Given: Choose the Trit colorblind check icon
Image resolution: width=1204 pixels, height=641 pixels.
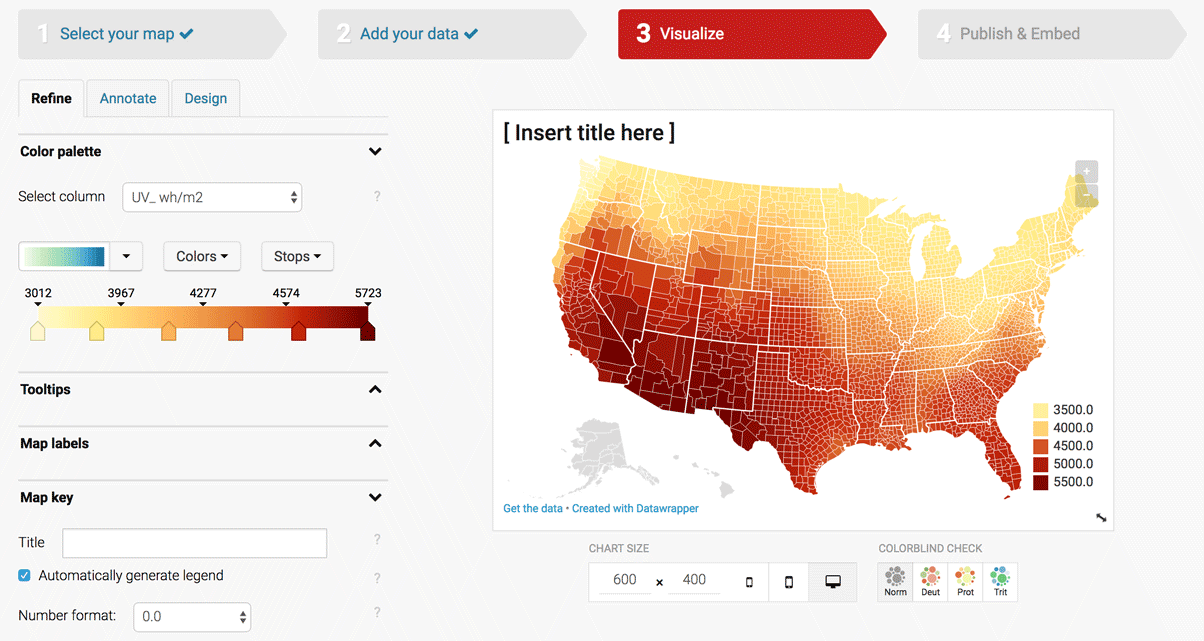Looking at the screenshot, I should [1000, 582].
